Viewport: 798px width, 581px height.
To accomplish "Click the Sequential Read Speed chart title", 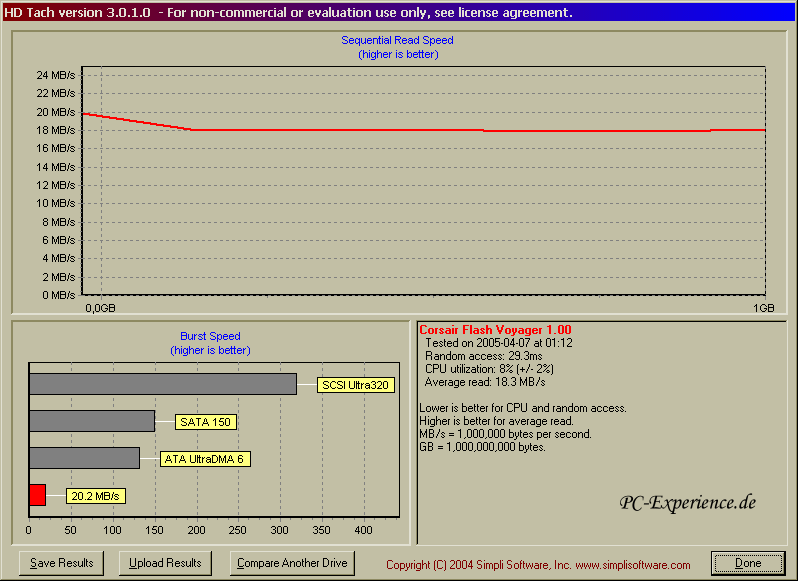I will pyautogui.click(x=397, y=40).
